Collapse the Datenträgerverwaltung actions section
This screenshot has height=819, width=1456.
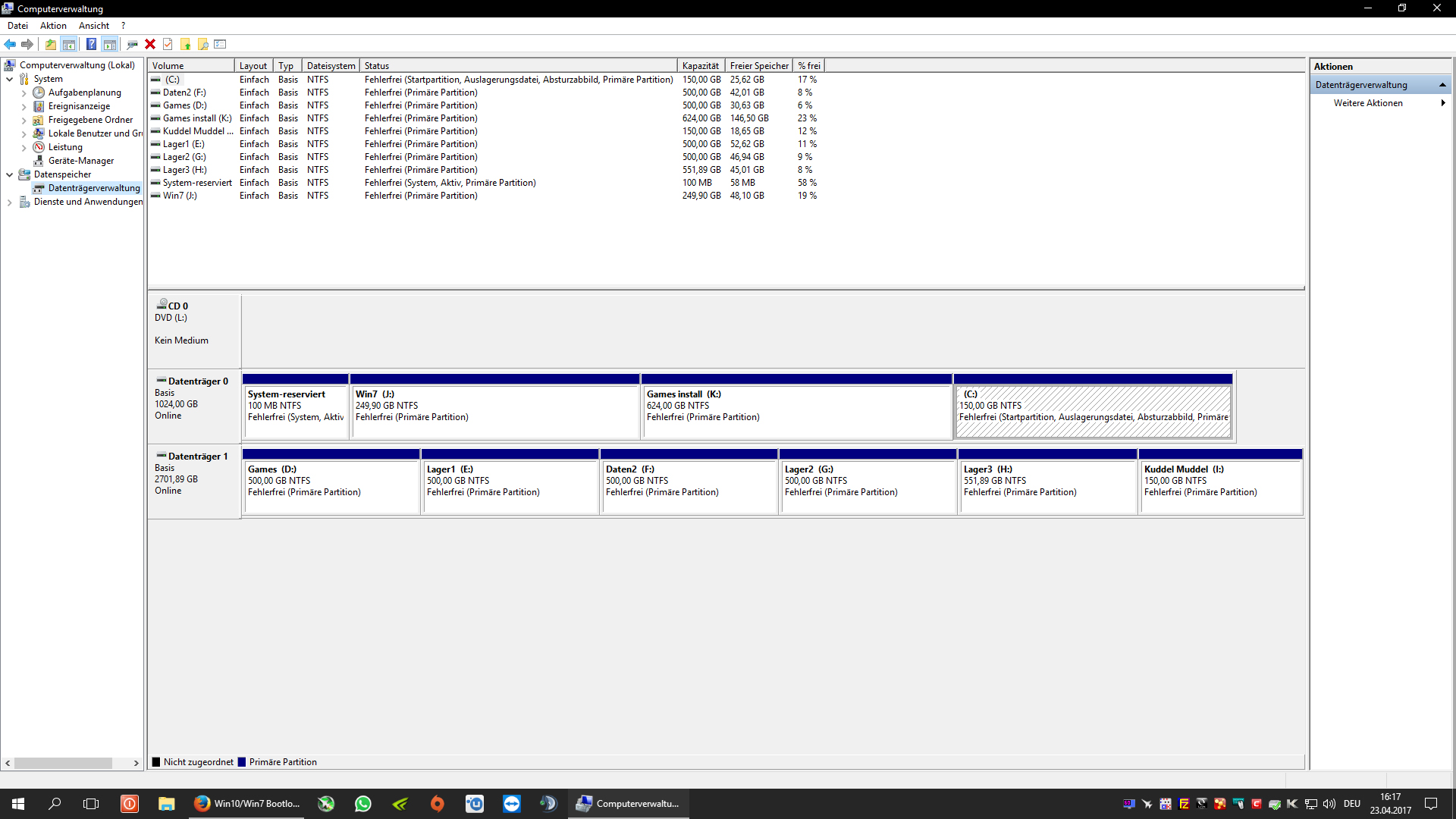coord(1442,85)
